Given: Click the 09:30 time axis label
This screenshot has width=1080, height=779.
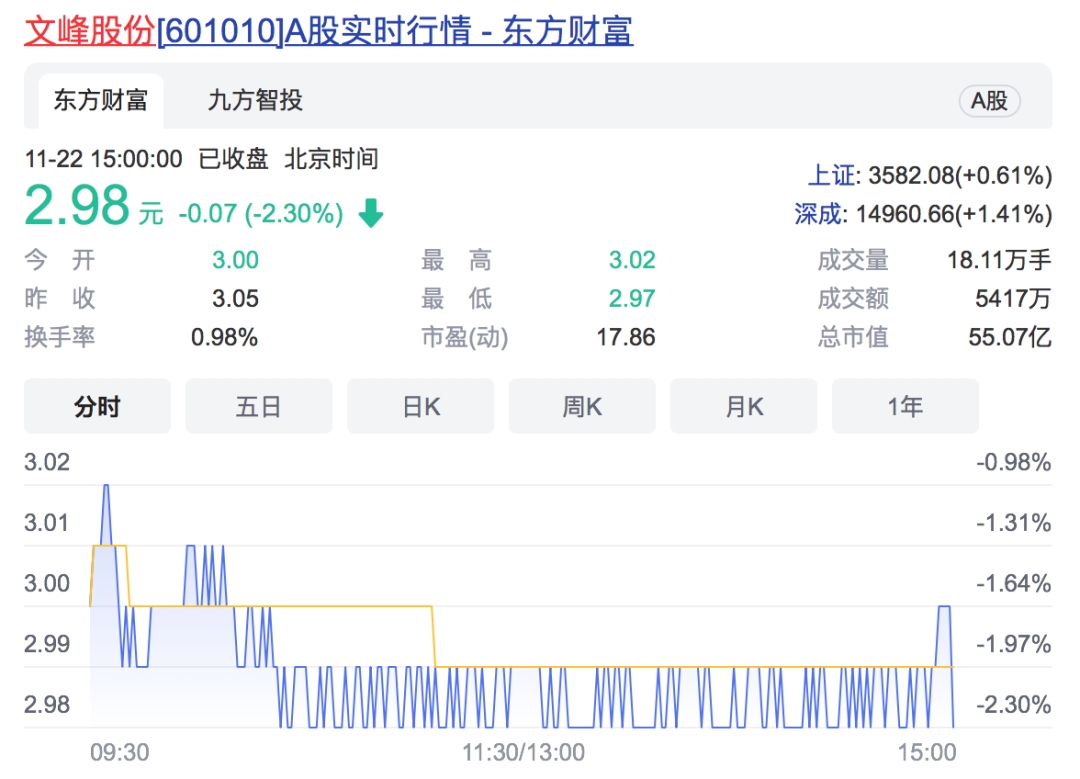Looking at the screenshot, I should pos(119,752).
